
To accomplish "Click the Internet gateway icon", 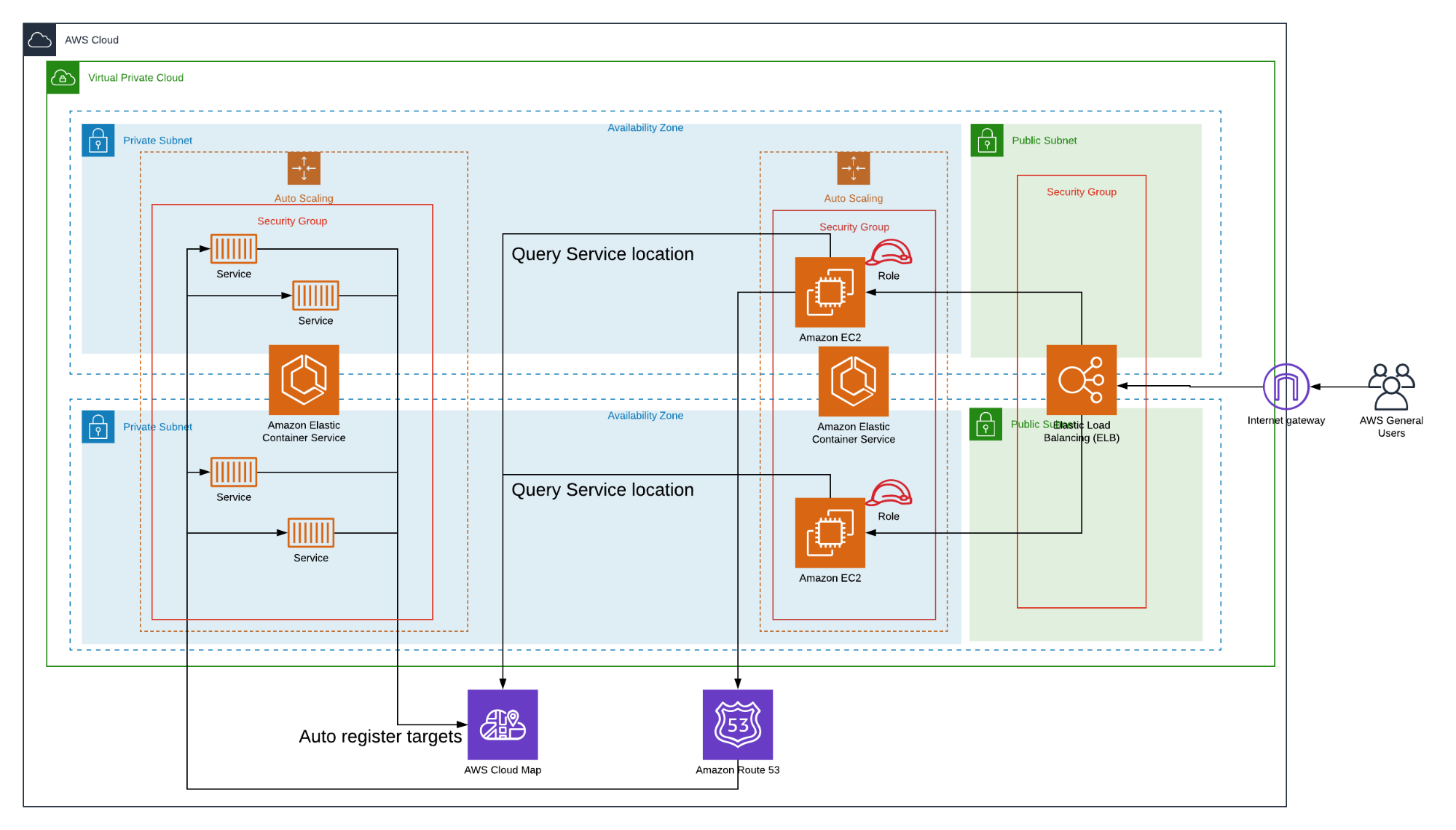I will [1286, 387].
